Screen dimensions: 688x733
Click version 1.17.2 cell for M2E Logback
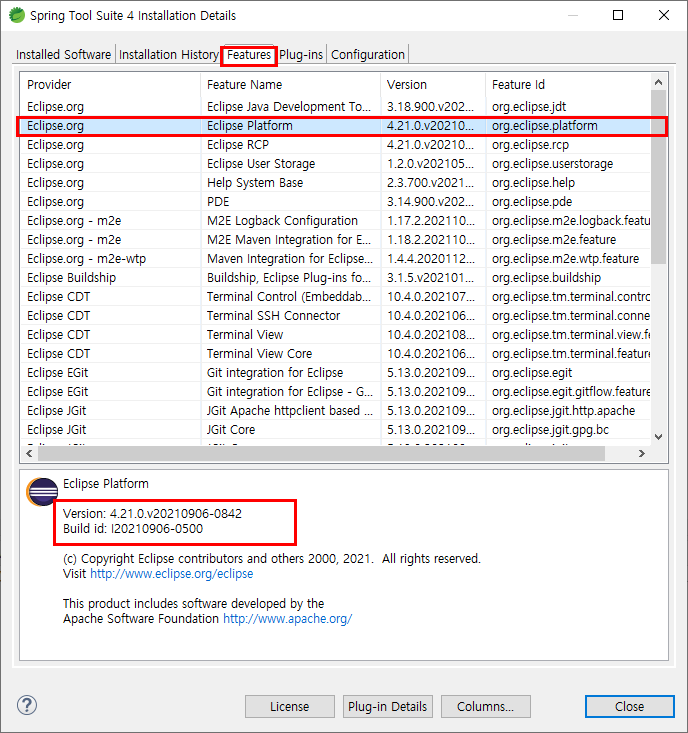[x=430, y=221]
